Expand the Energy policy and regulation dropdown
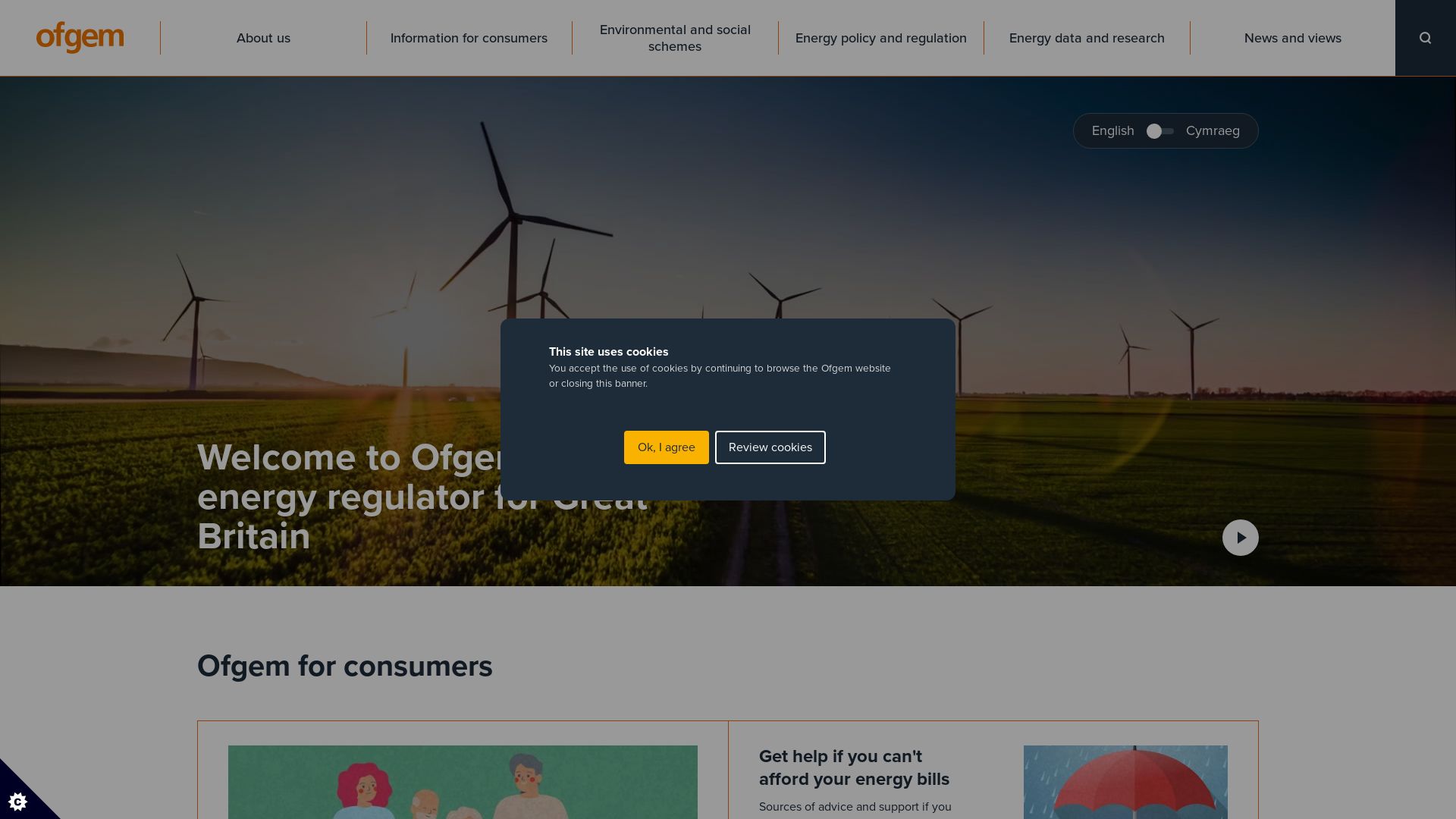 [x=881, y=38]
